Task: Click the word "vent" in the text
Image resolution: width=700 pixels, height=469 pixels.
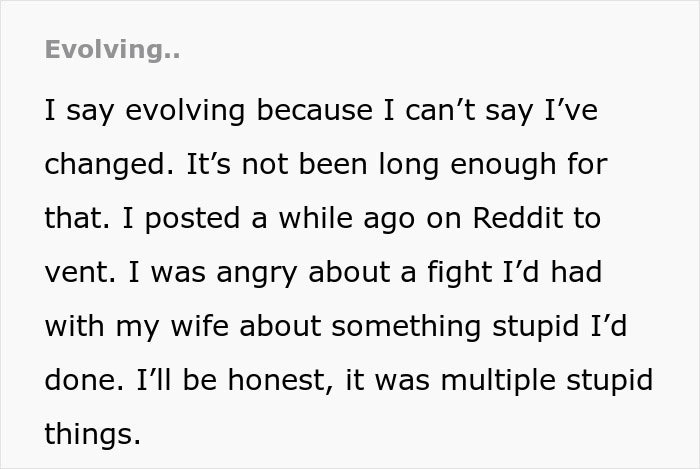Action: pos(73,271)
